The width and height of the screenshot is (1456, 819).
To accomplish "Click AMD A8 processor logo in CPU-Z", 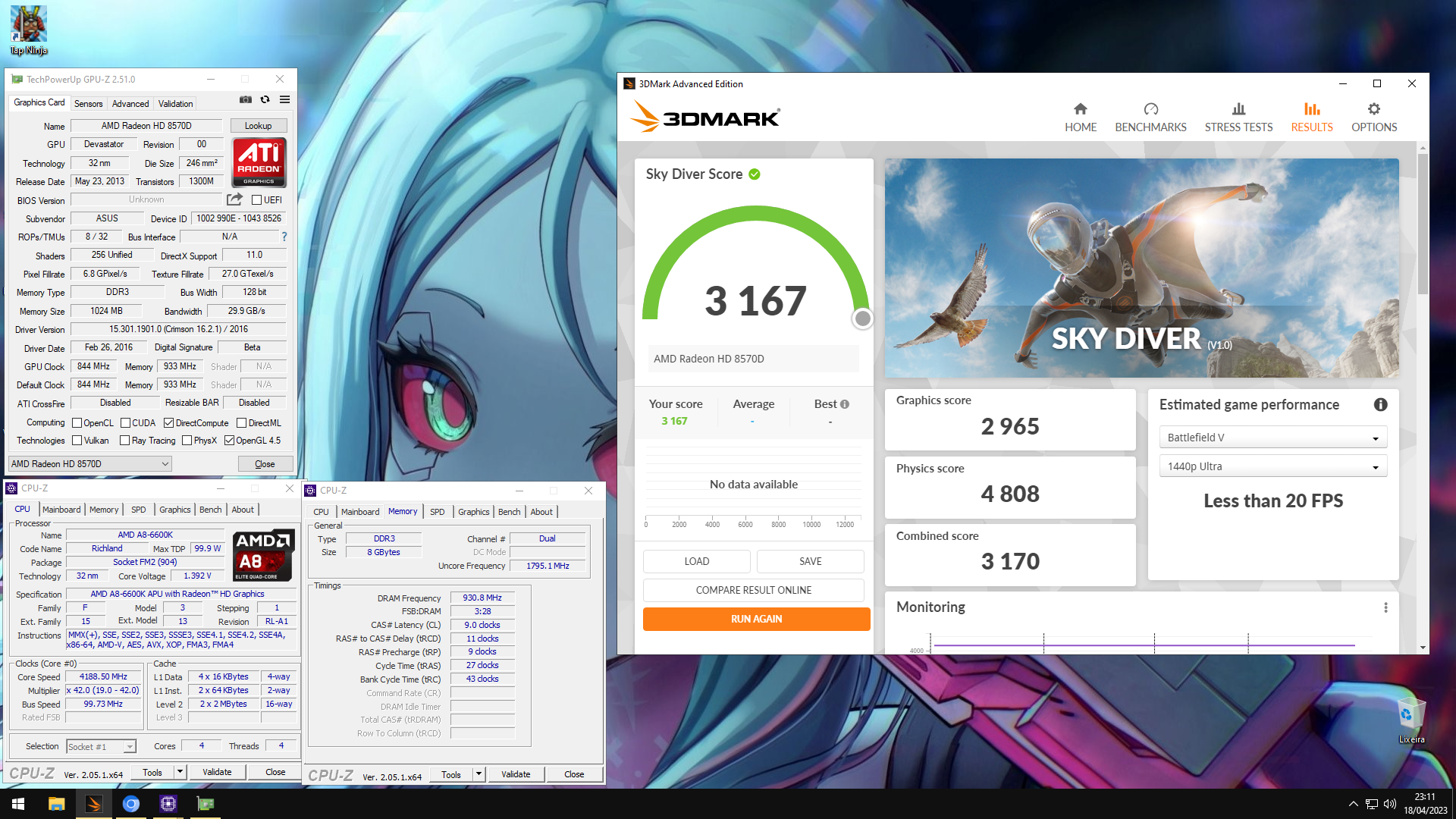I will [263, 555].
